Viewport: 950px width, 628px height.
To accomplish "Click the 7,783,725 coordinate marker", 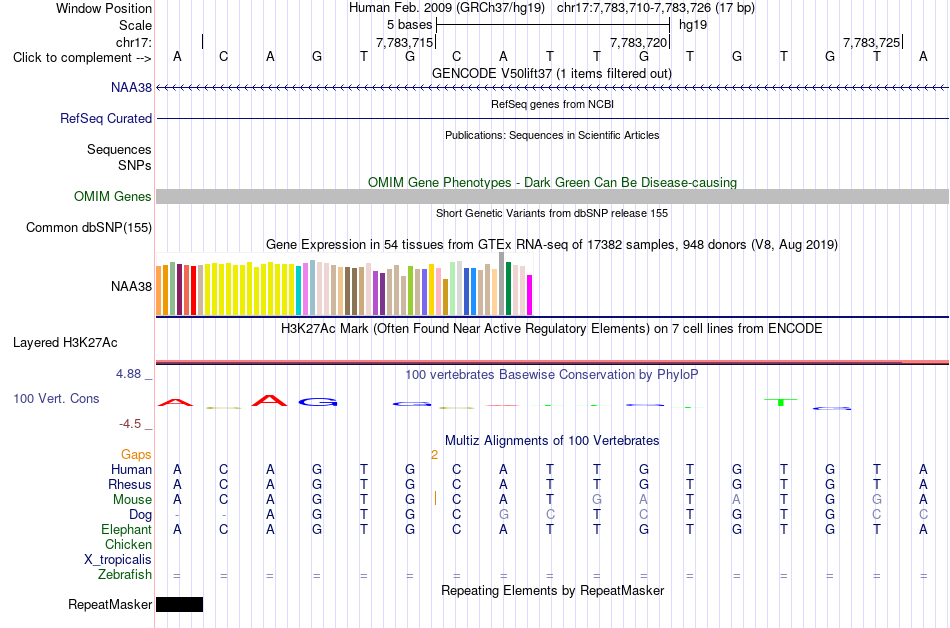I will click(x=871, y=42).
